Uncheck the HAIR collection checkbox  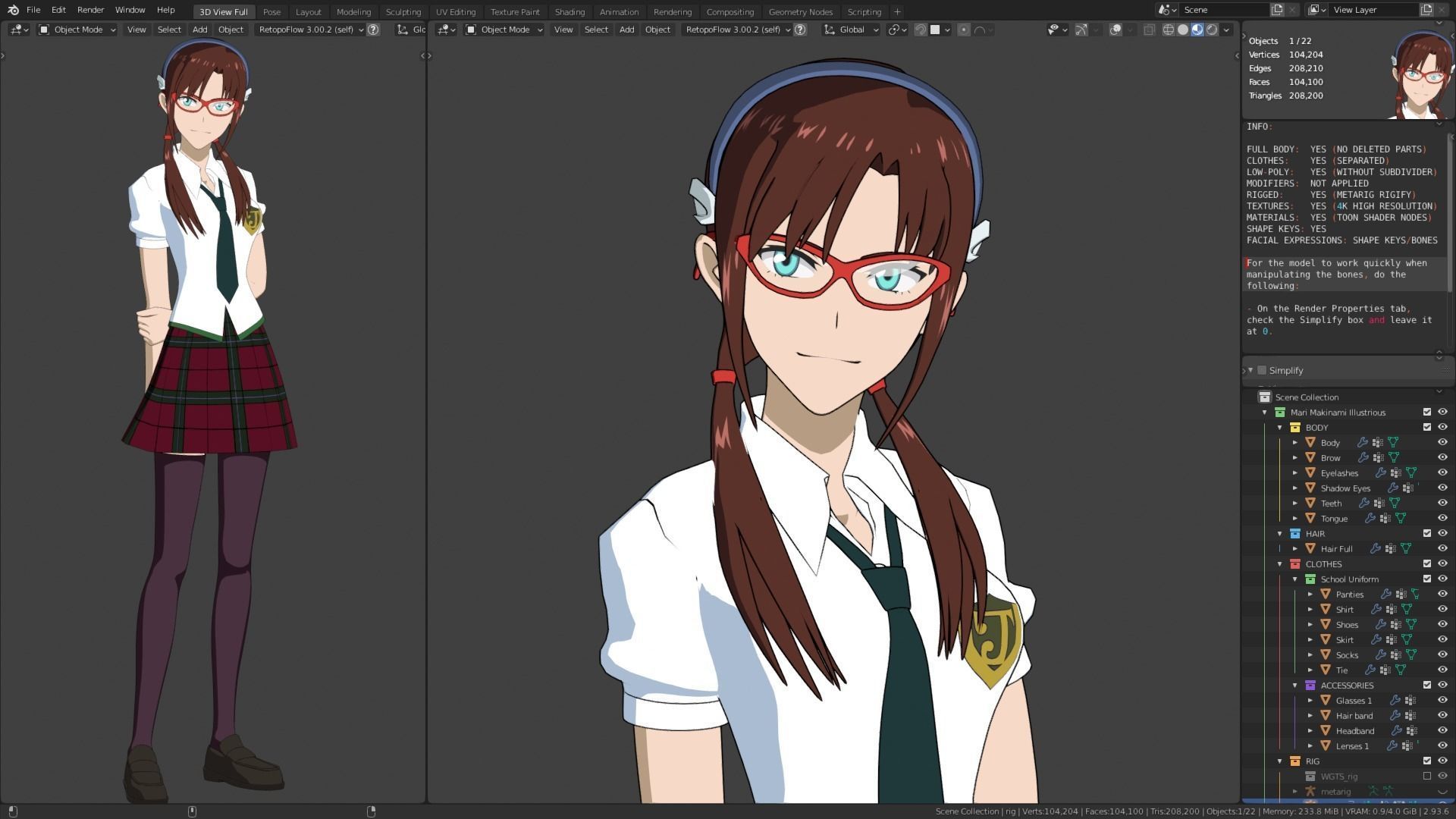[x=1427, y=533]
